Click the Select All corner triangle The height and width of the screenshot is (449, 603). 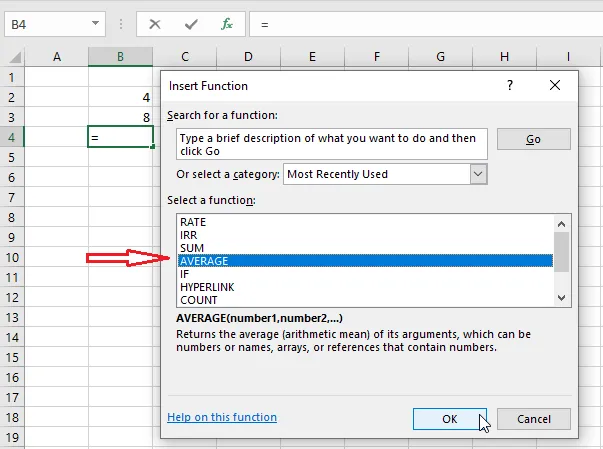pyautogui.click(x=15, y=57)
